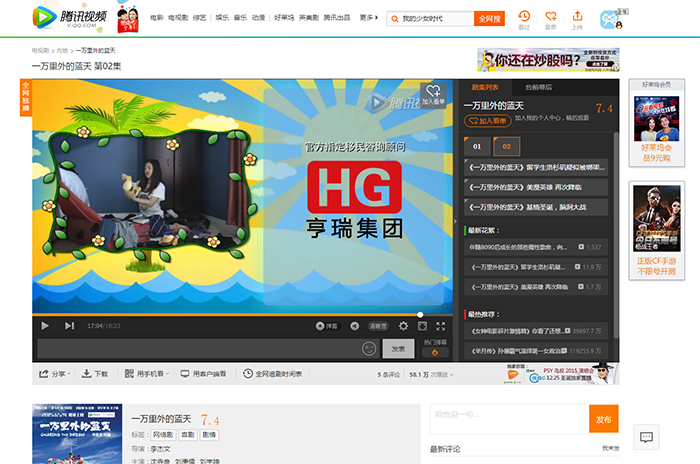Click the add-to-watchlist heart overlay on video
This screenshot has height=464, width=700.
pos(433,95)
